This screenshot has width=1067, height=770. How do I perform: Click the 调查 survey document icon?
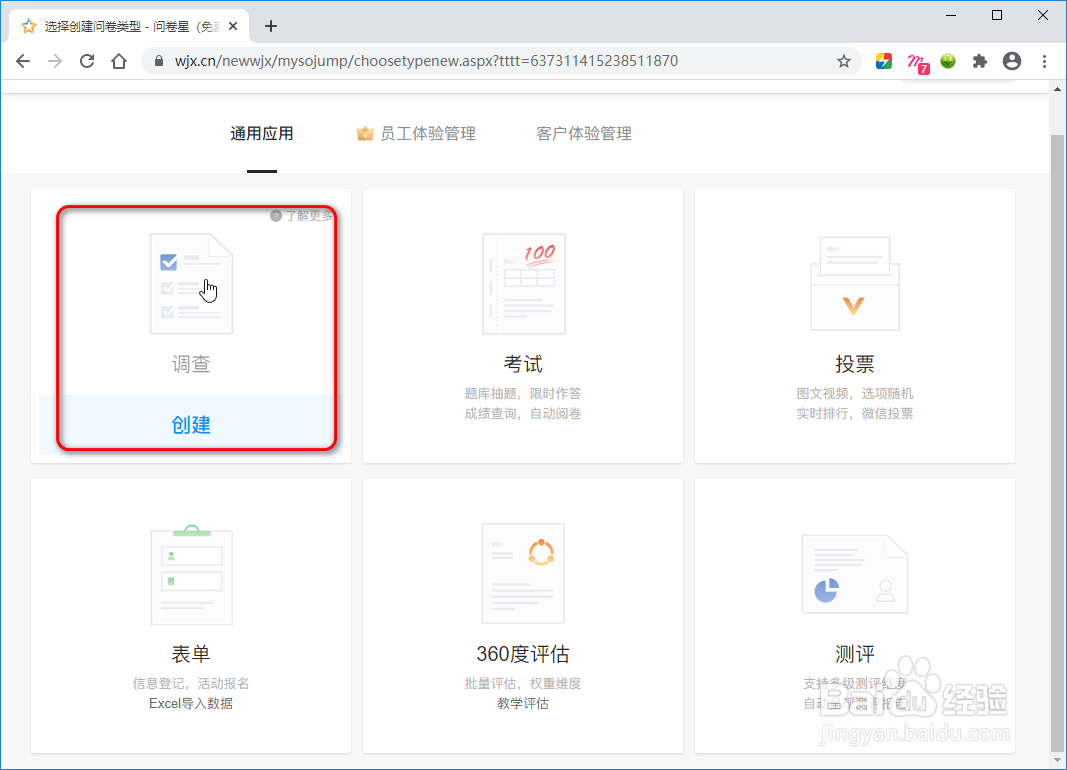pyautogui.click(x=191, y=284)
